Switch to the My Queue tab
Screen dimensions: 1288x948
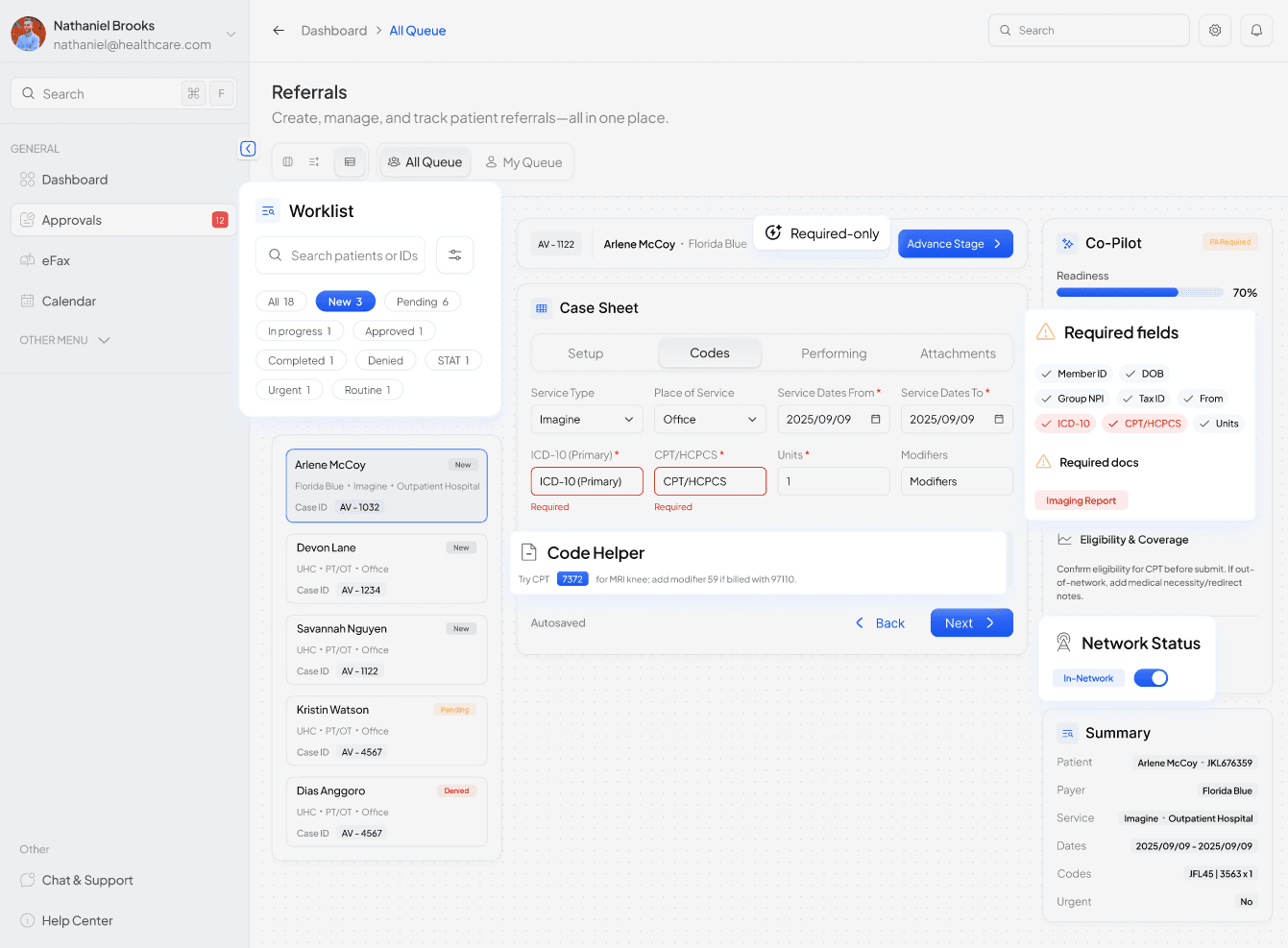click(523, 162)
